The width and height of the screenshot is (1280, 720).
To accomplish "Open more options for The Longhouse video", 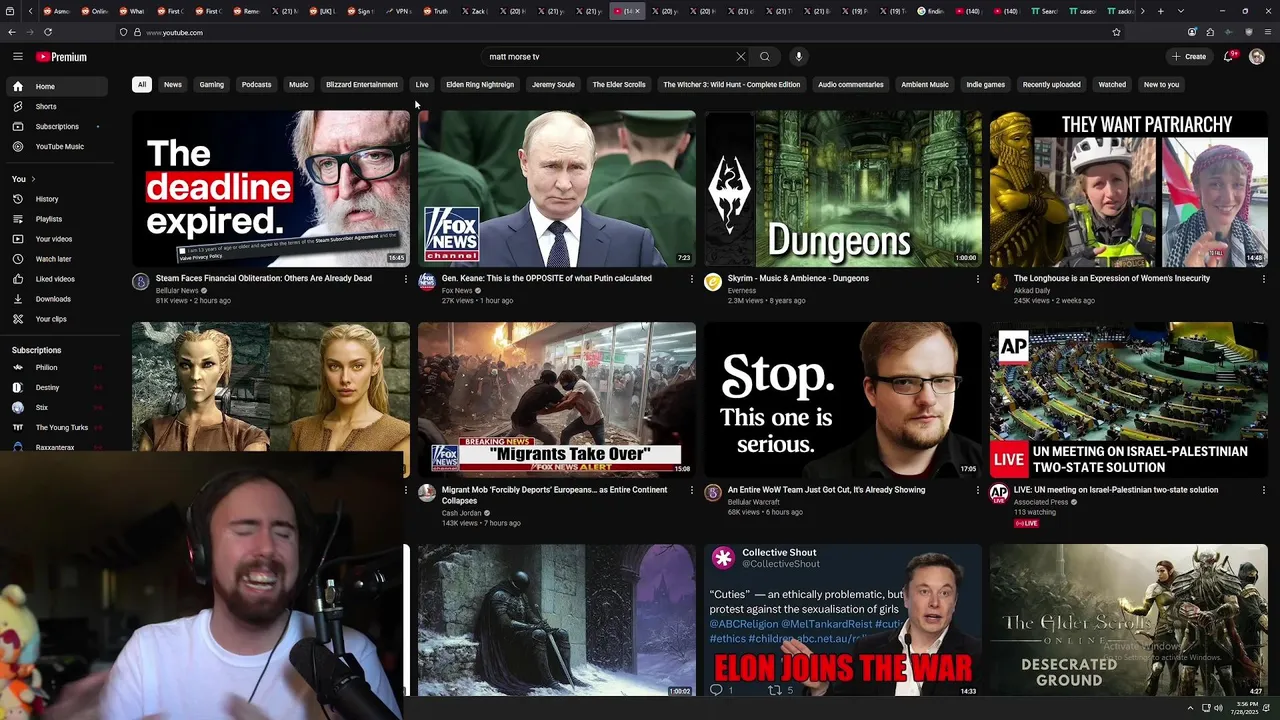I will coord(1264,279).
